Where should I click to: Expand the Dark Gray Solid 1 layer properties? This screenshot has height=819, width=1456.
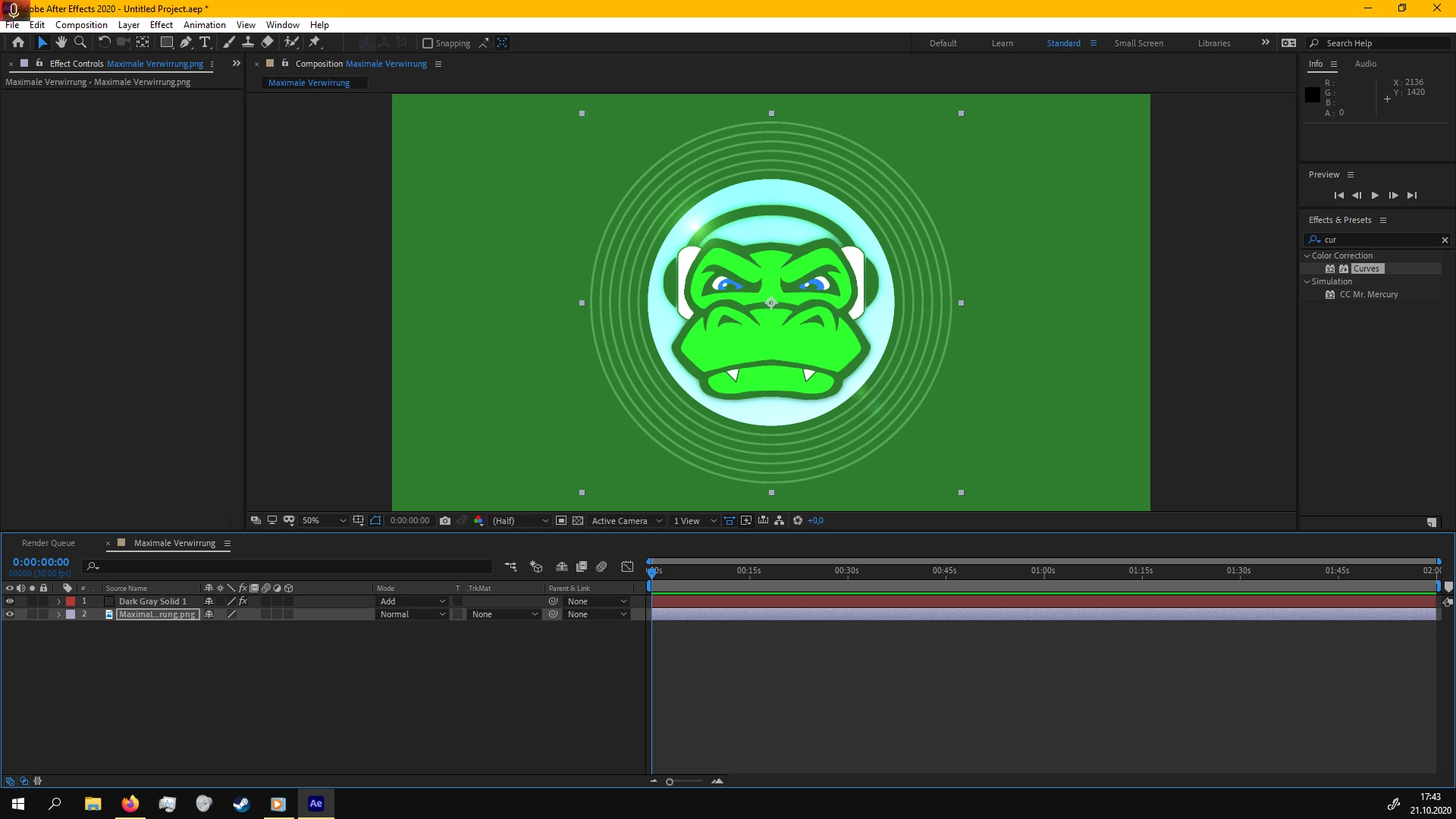(58, 601)
